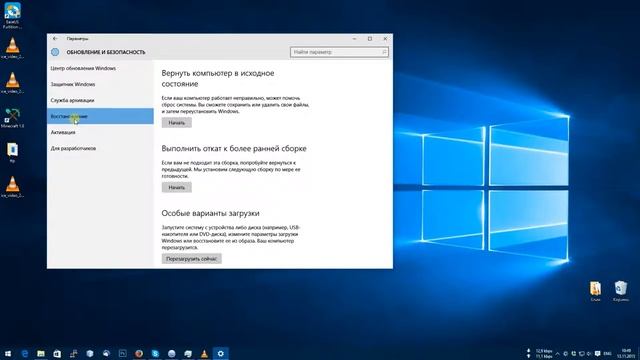This screenshot has width=640, height=360.
Task: Open the Windows Start menu
Action: pos(8,353)
